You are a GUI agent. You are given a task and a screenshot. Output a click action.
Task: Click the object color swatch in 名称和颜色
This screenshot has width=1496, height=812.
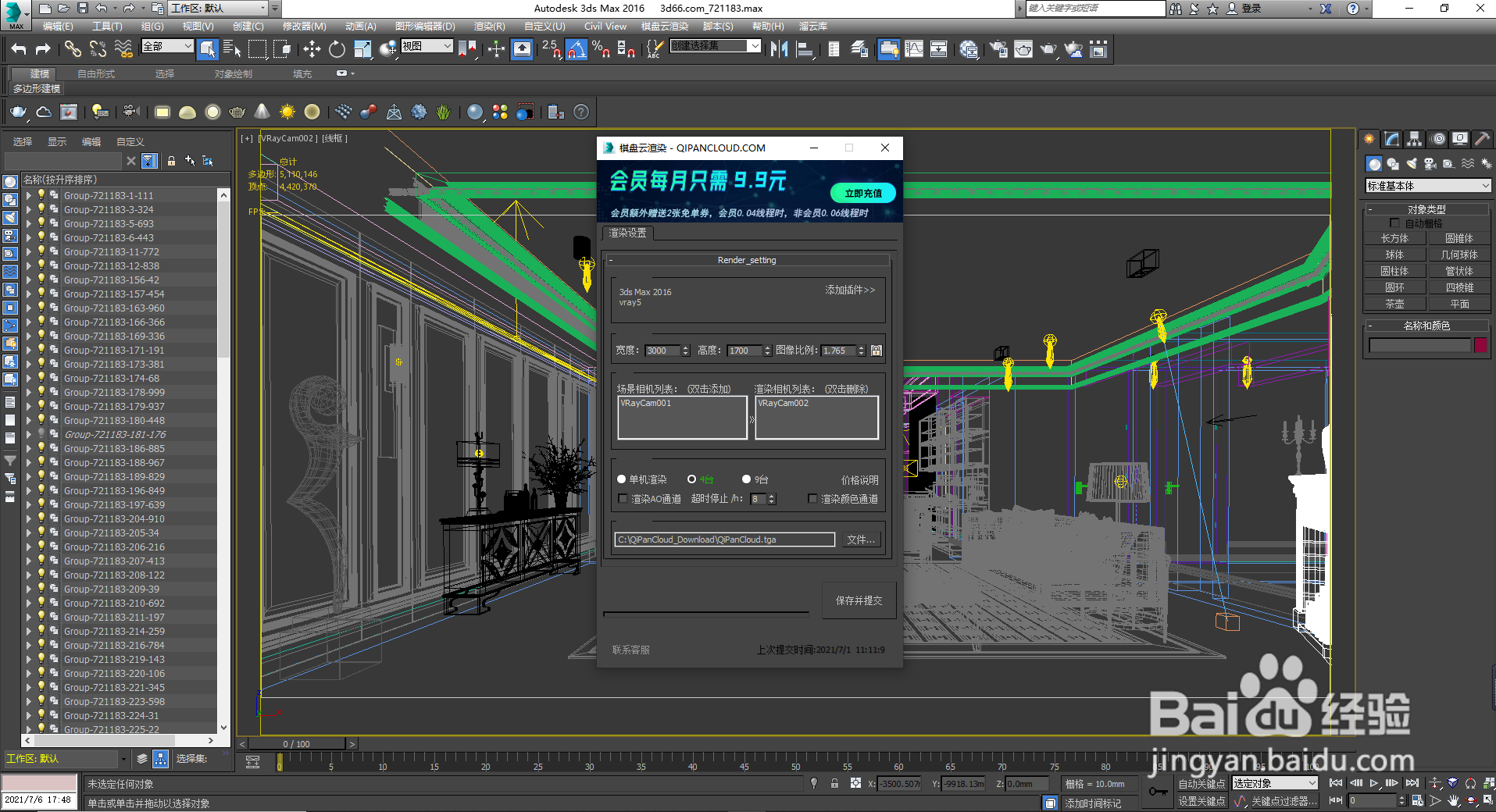1480,345
